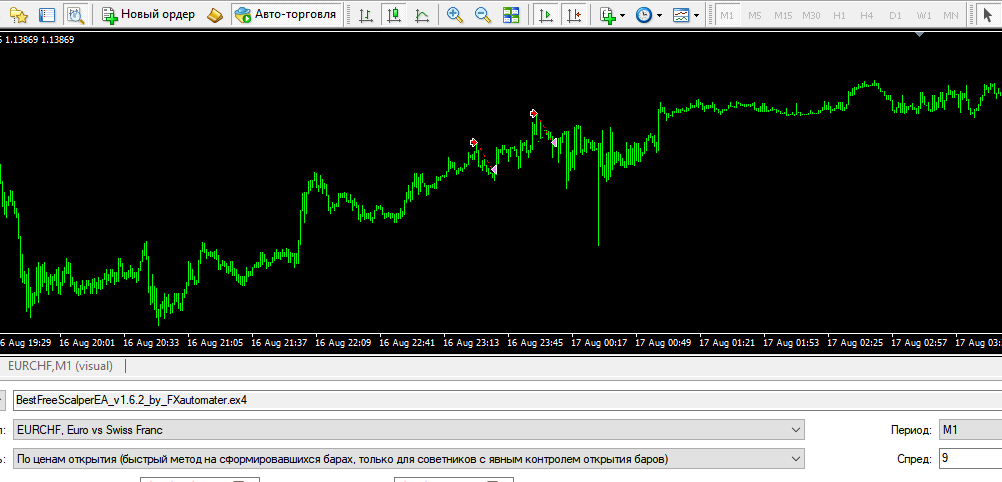Click the Новый ордер button
Image resolution: width=1002 pixels, height=482 pixels.
click(148, 15)
